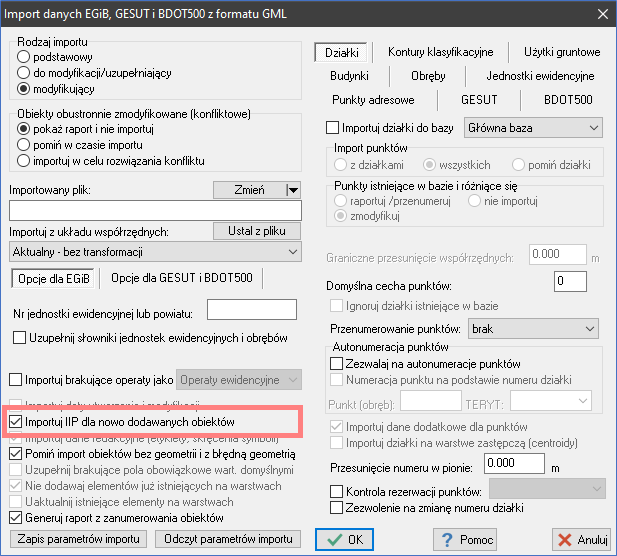Image resolution: width=617 pixels, height=556 pixels.
Task: Open help with the Pomoc button
Action: coord(466,540)
